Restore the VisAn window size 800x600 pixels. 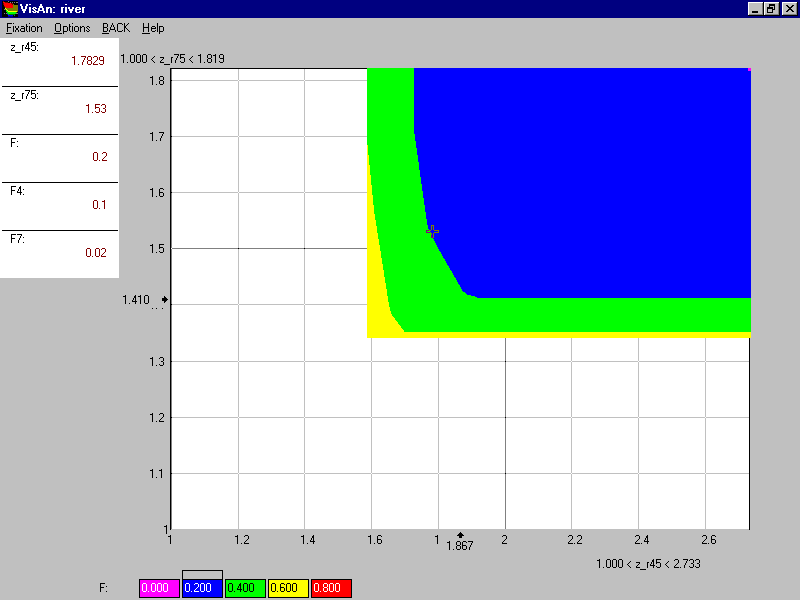click(x=772, y=9)
